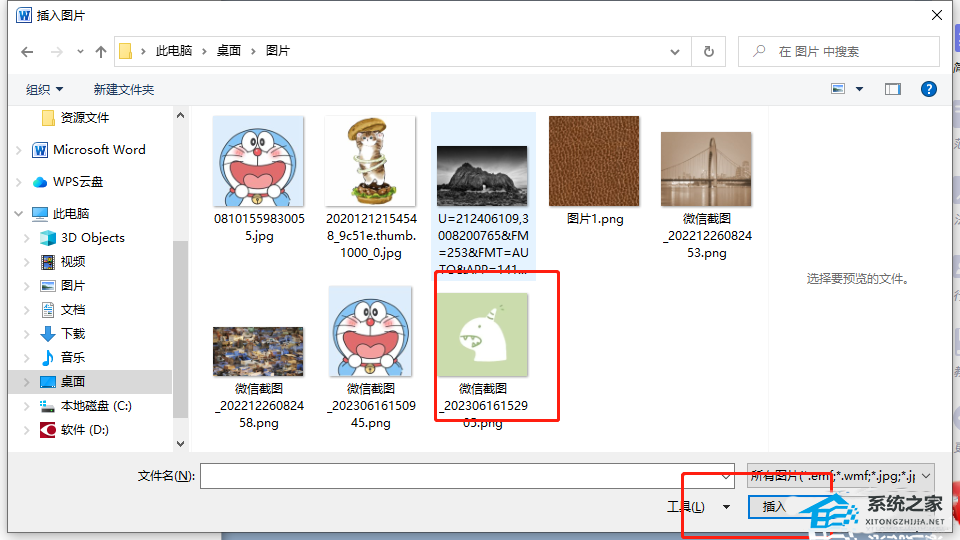Select bridge image 微信截图_20221226082453.png
Screen dimensions: 960x540
pyautogui.click(x=707, y=169)
